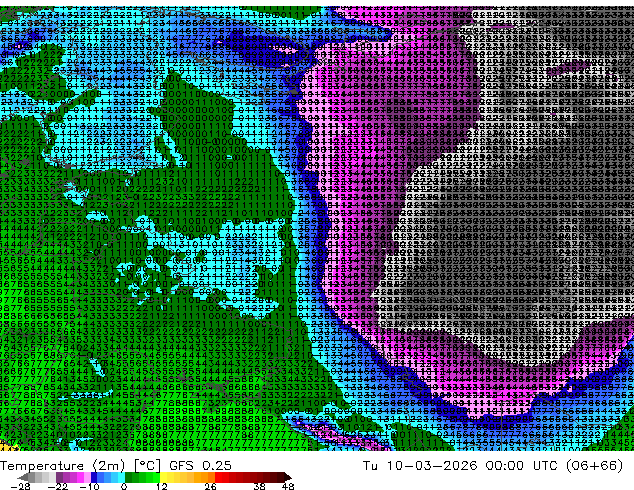Click the '0' legend tick label

coord(124,486)
